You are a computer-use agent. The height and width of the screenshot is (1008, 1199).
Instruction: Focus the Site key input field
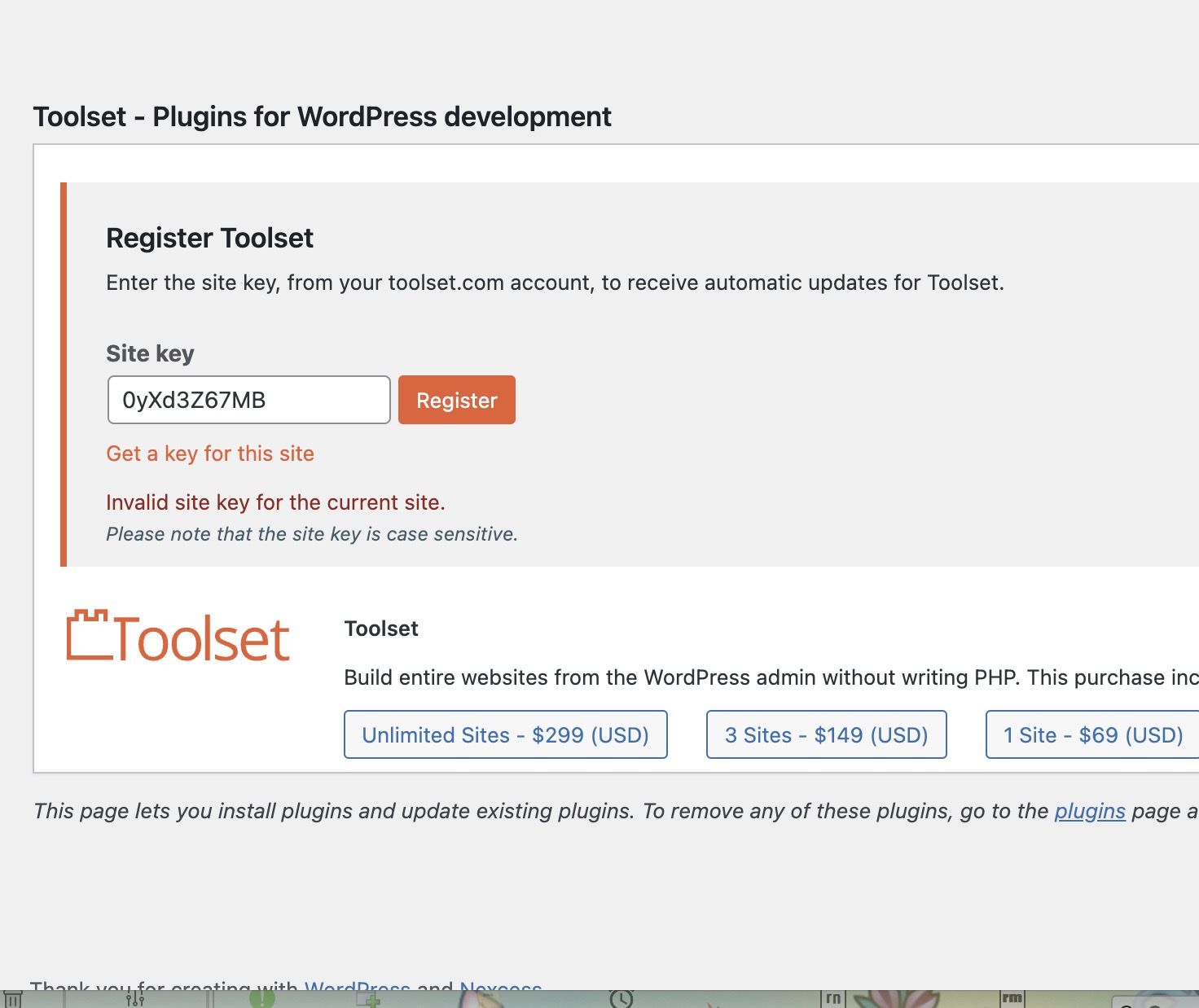pyautogui.click(x=249, y=400)
